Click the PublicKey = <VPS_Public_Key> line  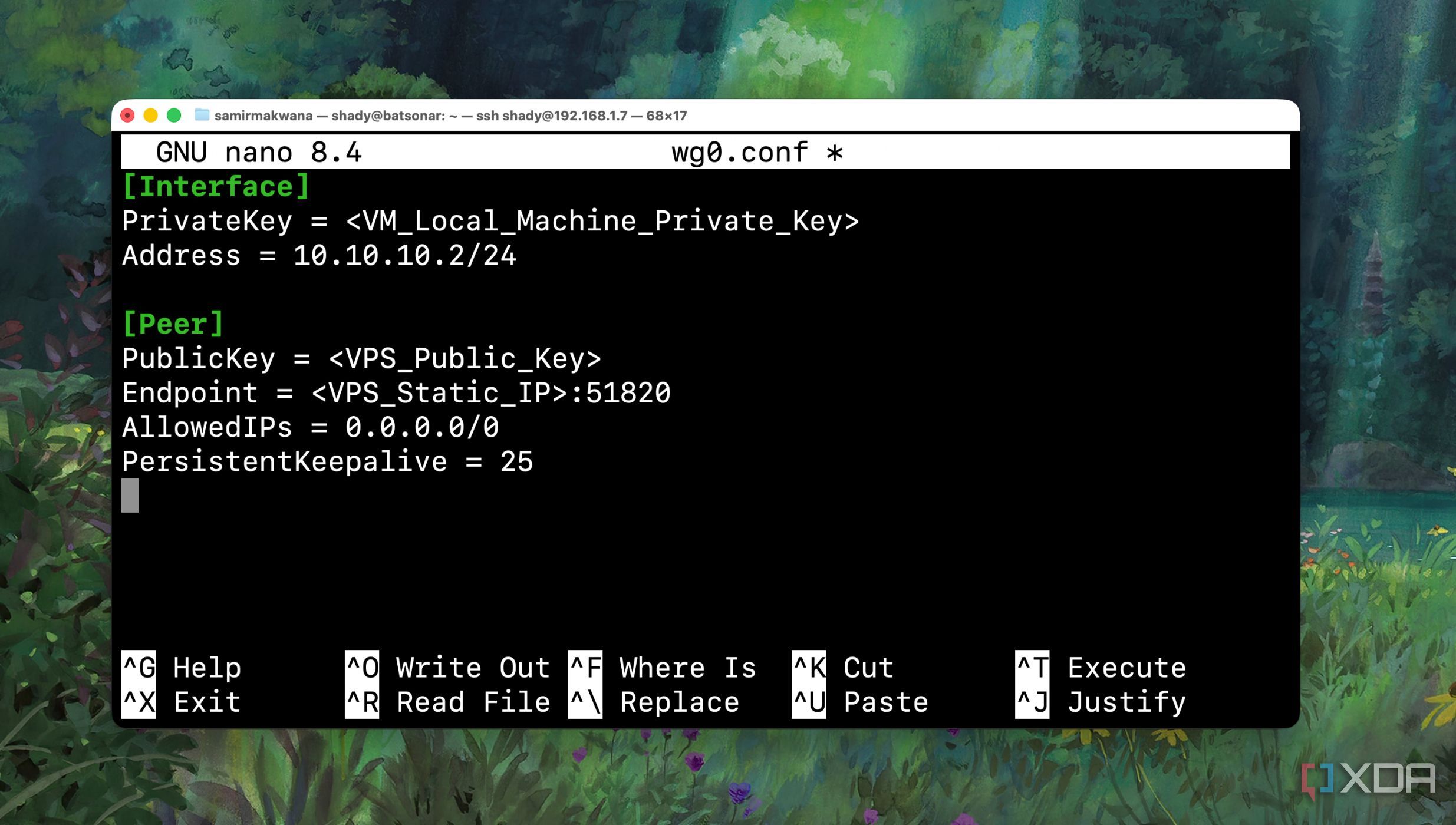tap(361, 359)
